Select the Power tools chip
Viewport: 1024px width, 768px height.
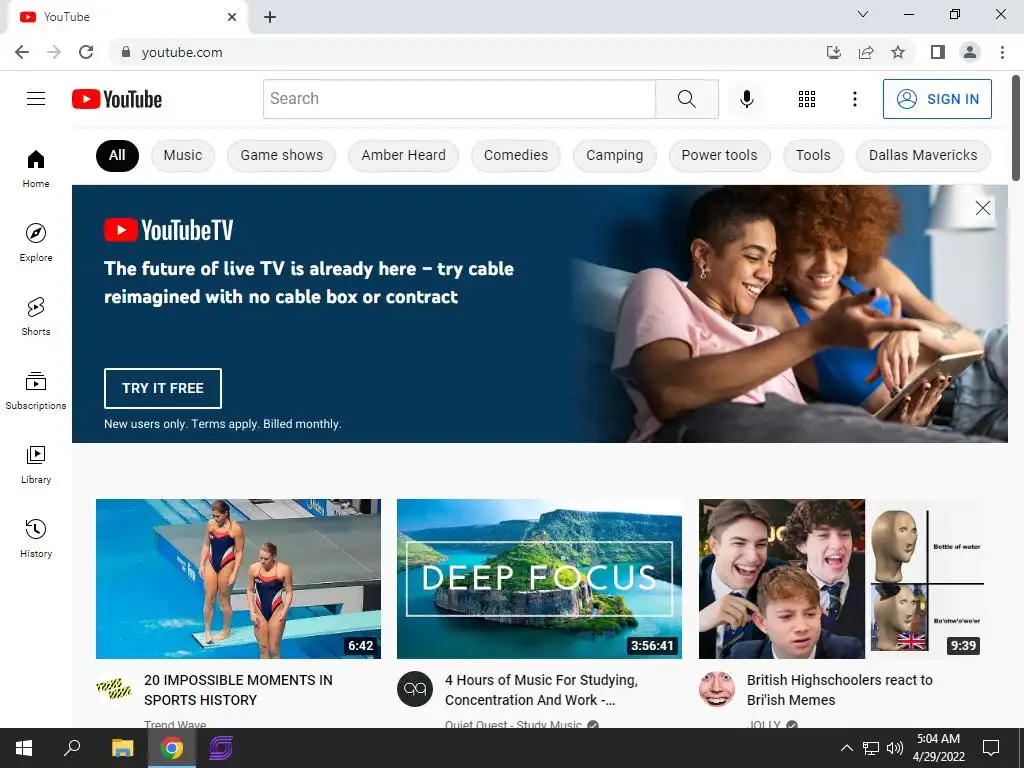pyautogui.click(x=720, y=155)
